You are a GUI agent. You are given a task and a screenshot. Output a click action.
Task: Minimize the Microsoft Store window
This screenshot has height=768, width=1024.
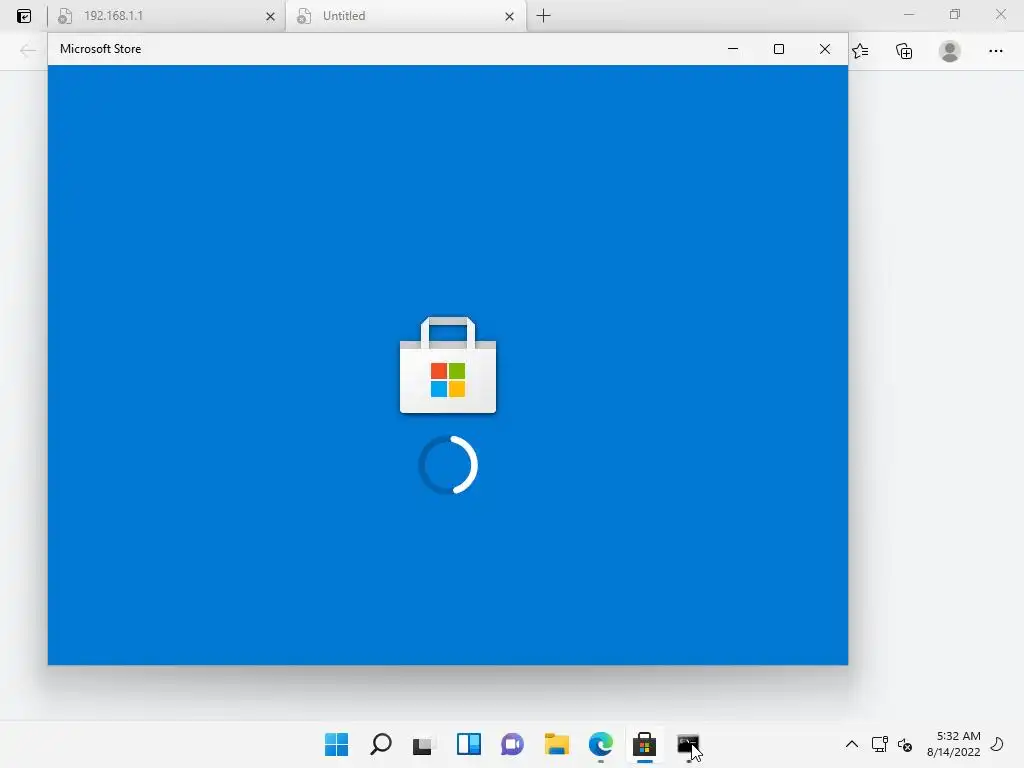(x=733, y=49)
